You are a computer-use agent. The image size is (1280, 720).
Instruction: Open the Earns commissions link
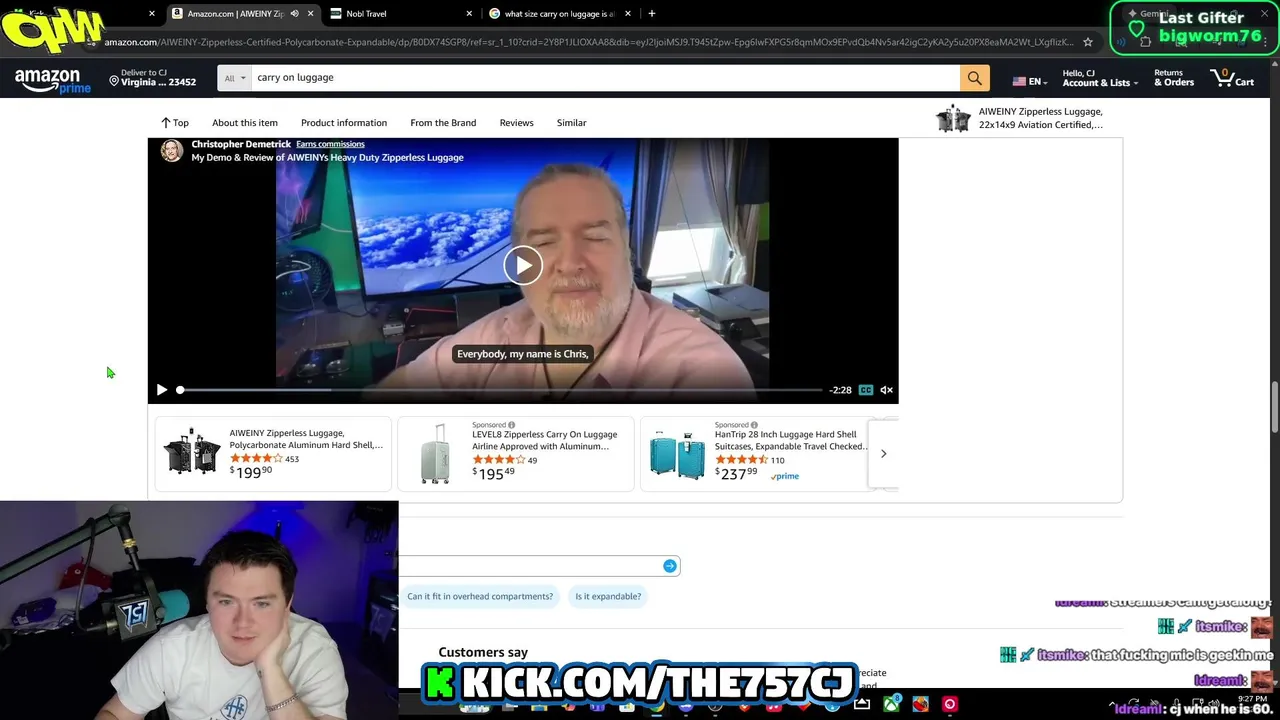click(330, 144)
